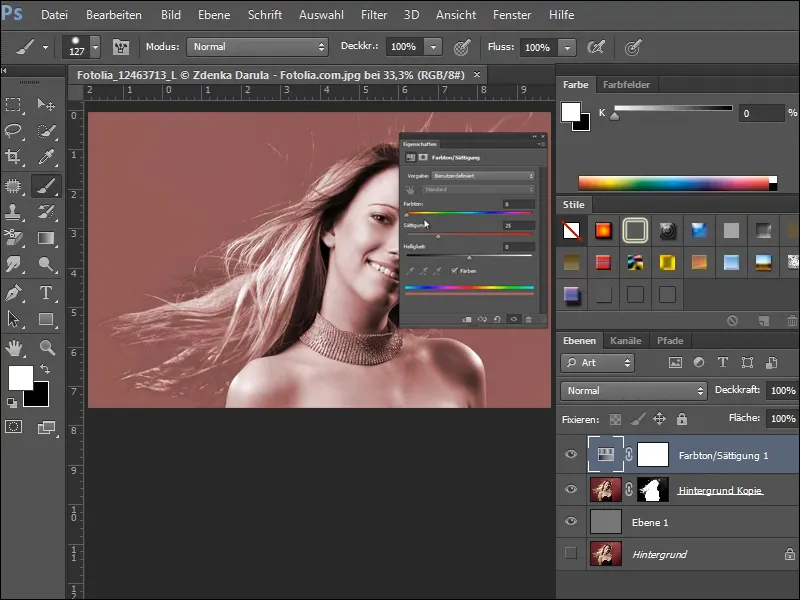
Task: Click the layer Deckkraft value field
Action: [782, 391]
